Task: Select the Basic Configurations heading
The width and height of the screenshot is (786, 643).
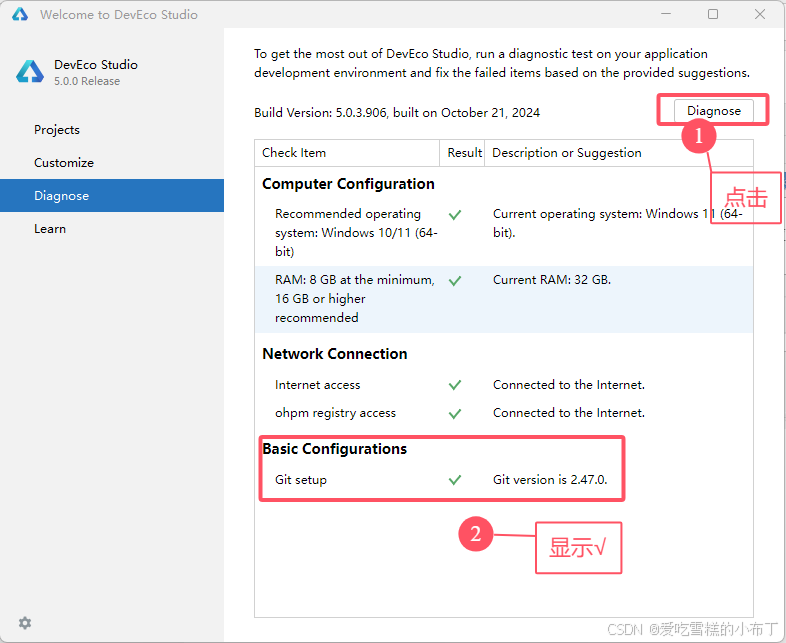Action: point(334,449)
